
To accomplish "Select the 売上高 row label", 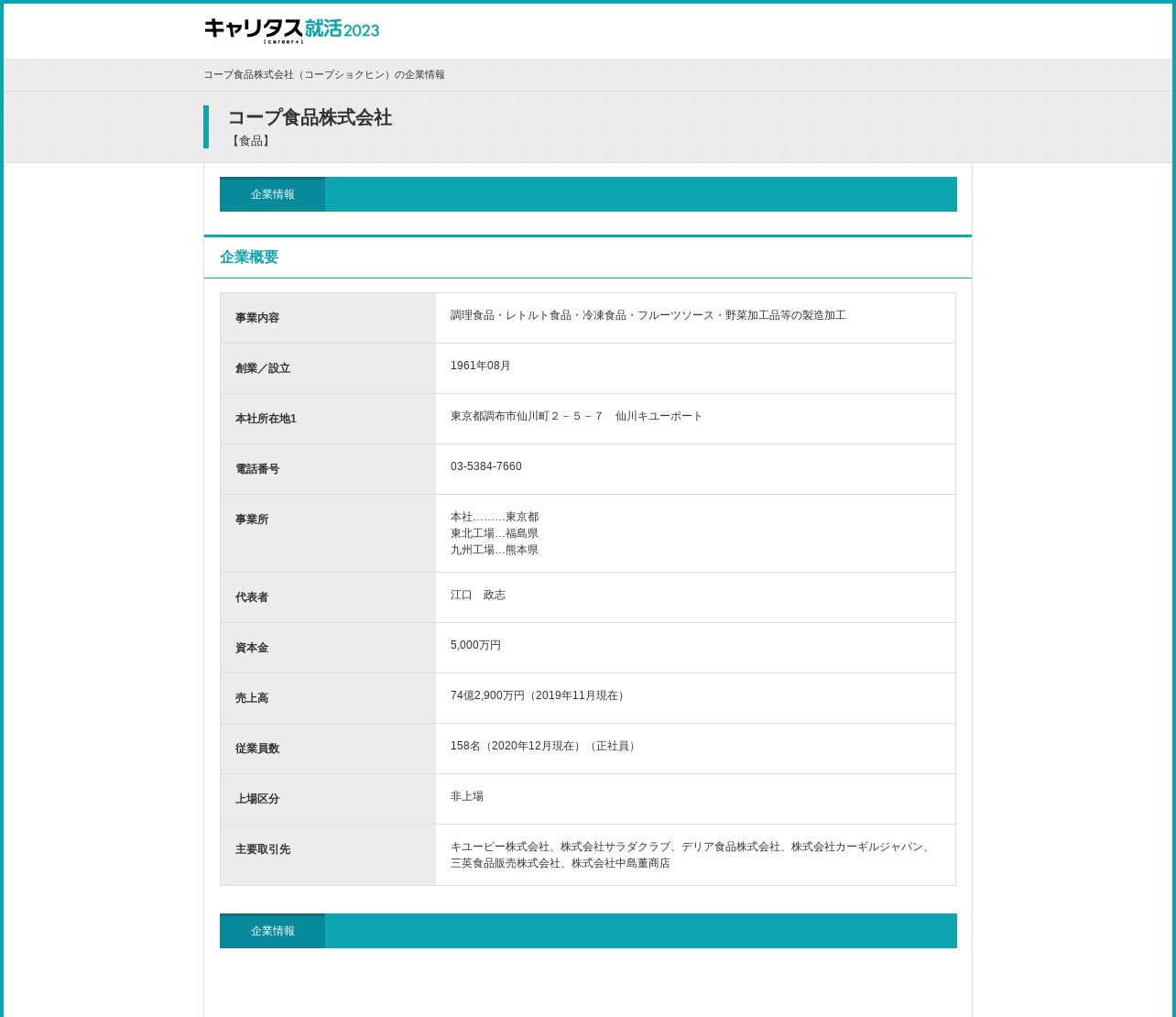I will tap(252, 698).
